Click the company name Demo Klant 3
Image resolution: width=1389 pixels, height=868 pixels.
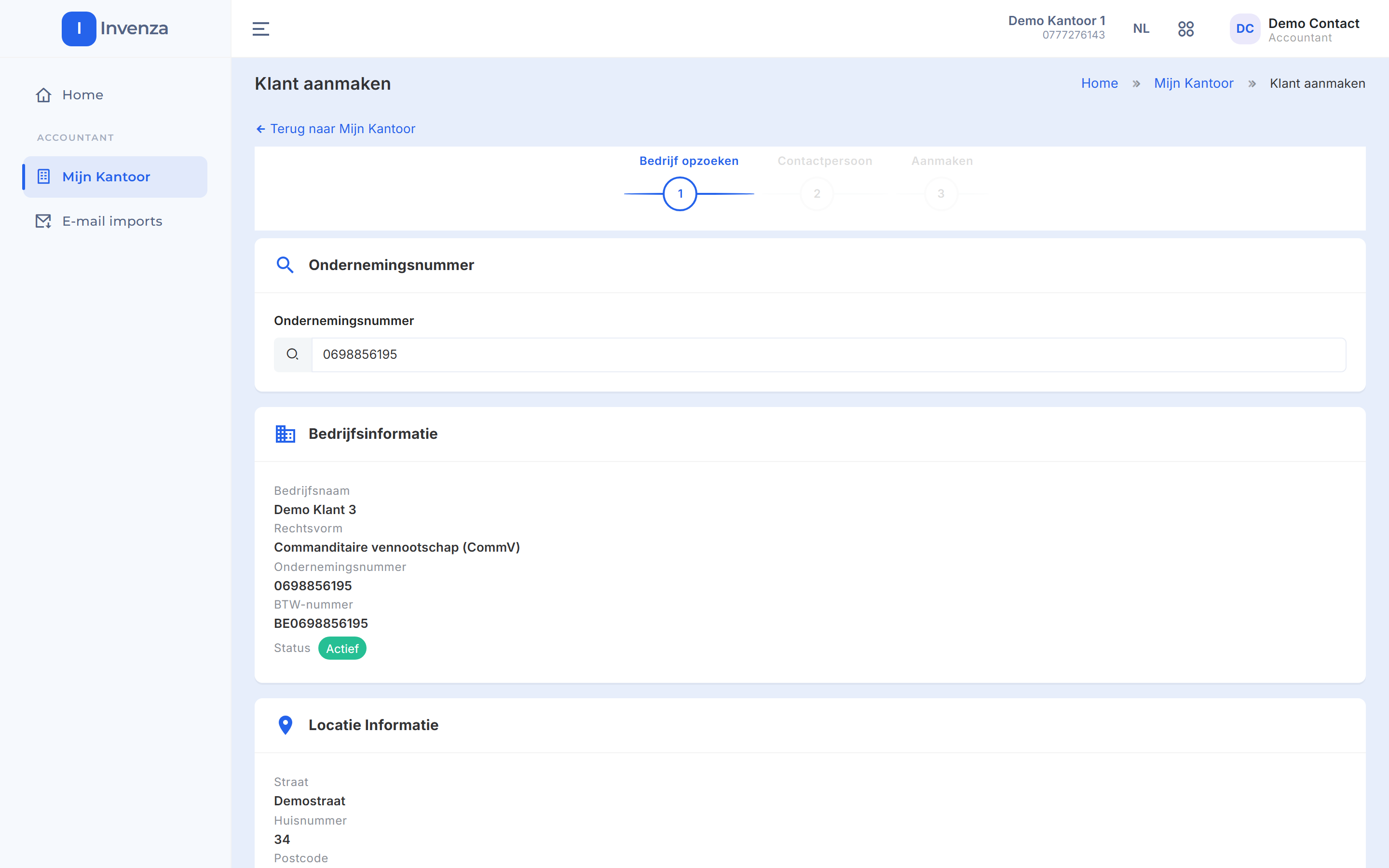click(x=315, y=510)
